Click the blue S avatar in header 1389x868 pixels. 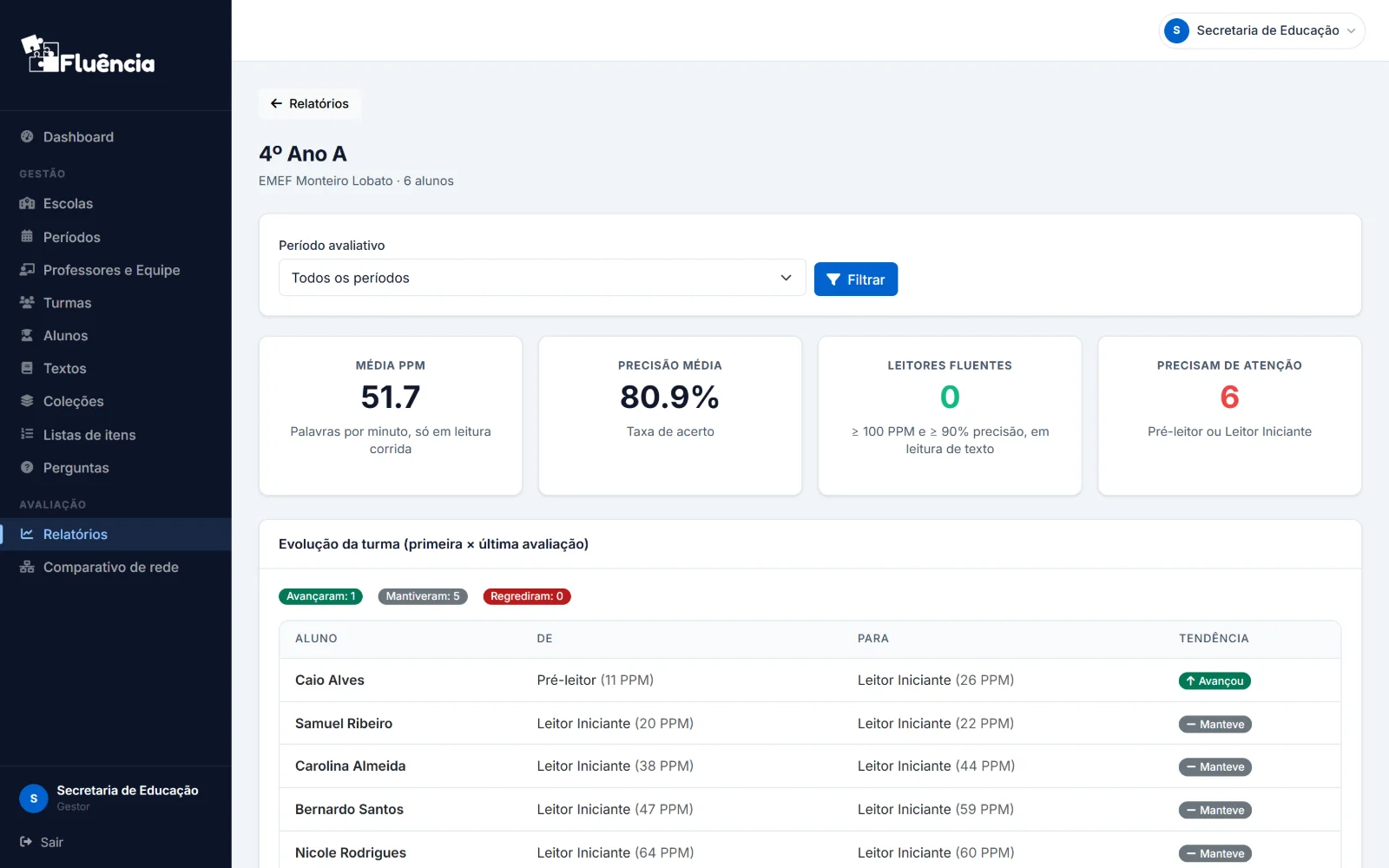[1176, 30]
